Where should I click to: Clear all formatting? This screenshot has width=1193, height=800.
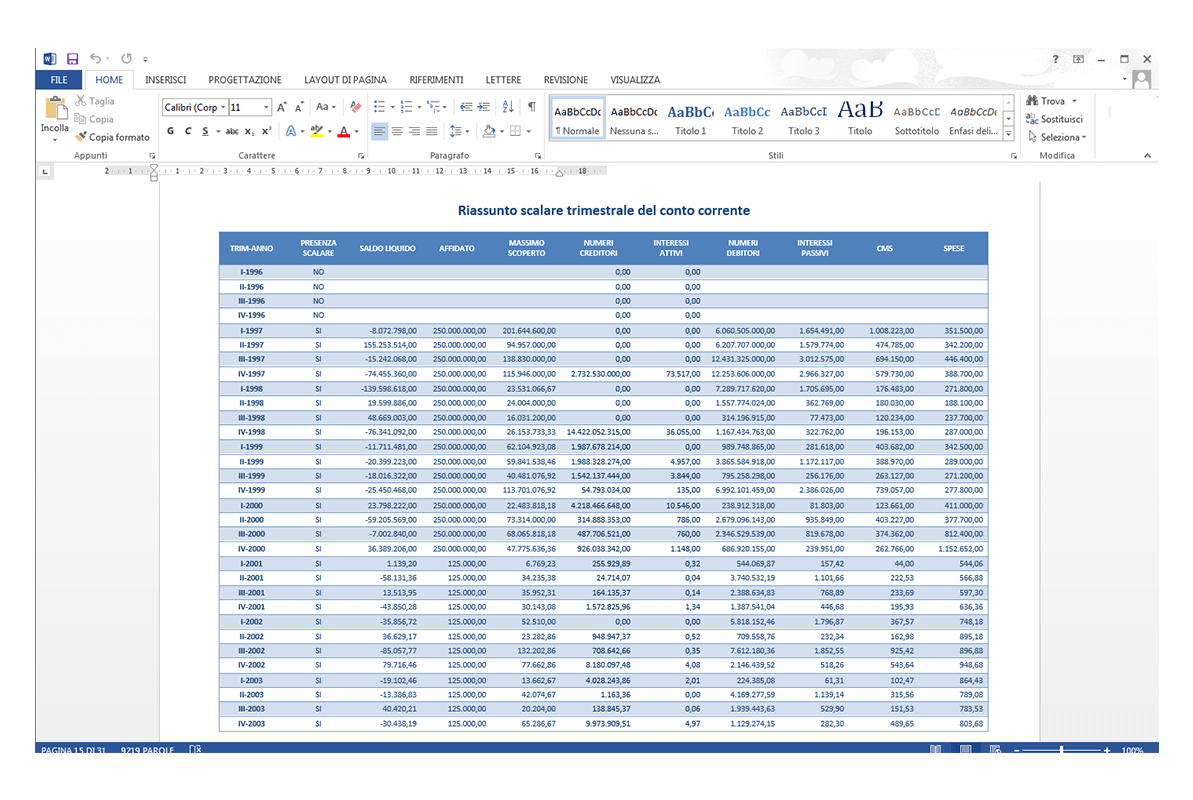[355, 107]
